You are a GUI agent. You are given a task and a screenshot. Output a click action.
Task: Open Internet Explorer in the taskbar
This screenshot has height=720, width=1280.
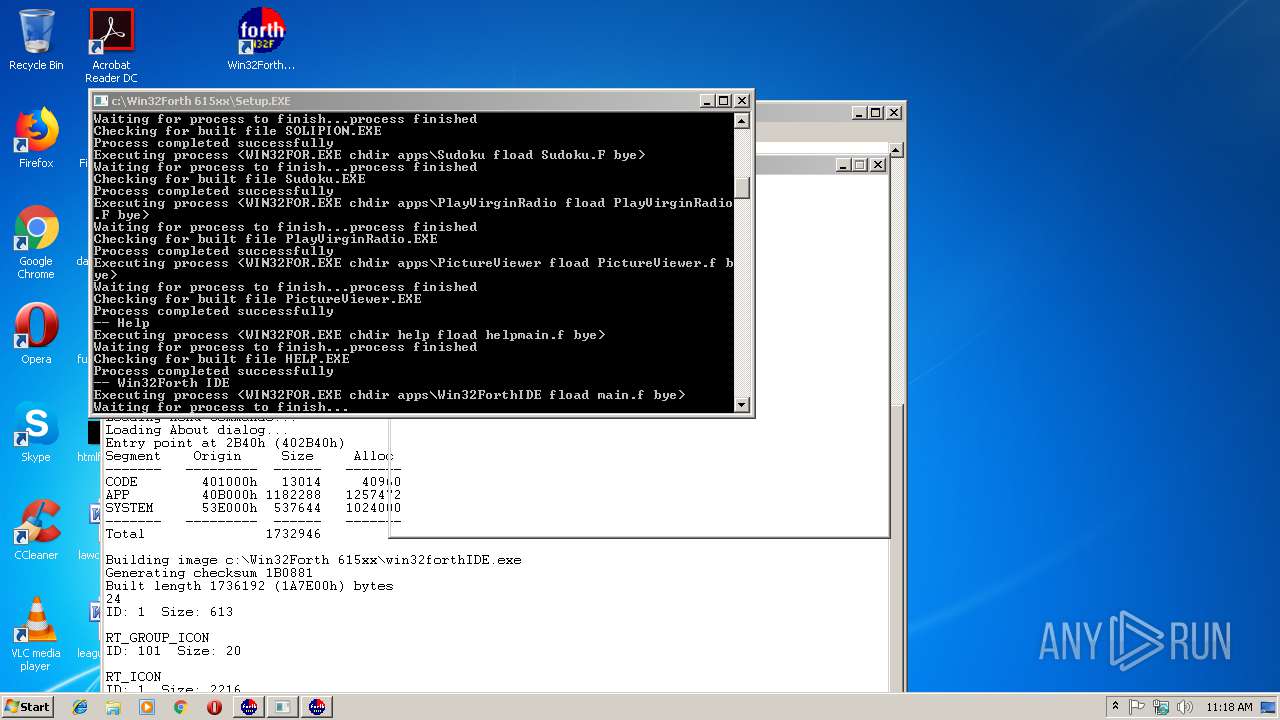pyautogui.click(x=80, y=707)
